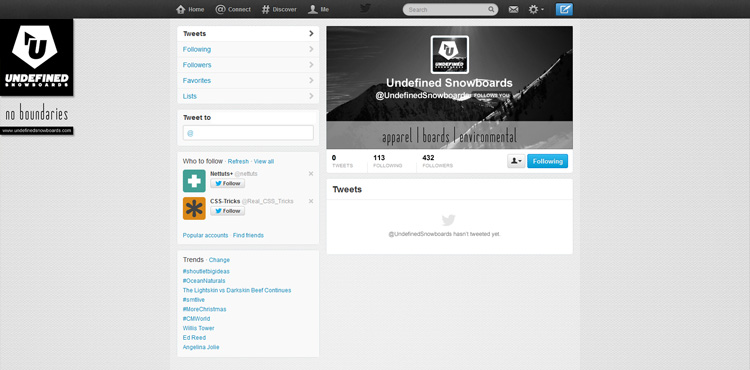
Task: Open the Angelina Jolie trend
Action: coord(201,348)
